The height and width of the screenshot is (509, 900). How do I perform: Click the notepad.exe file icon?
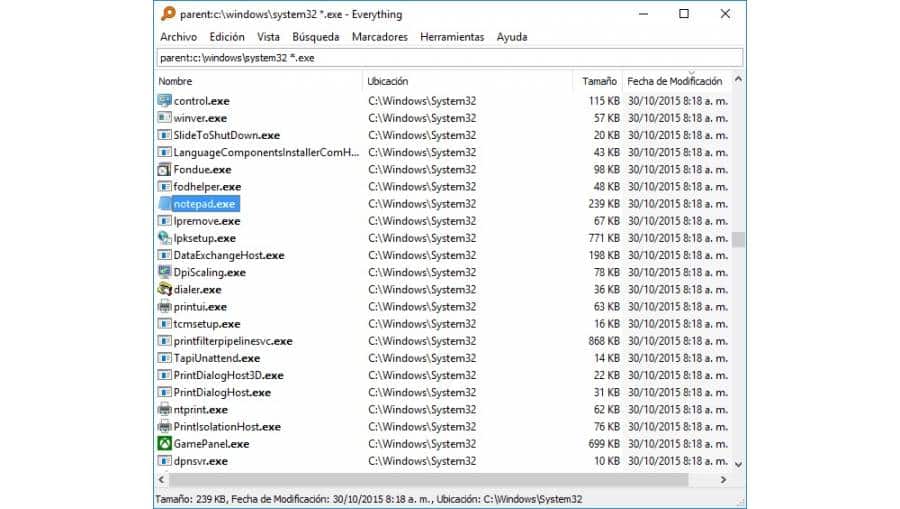coord(164,204)
